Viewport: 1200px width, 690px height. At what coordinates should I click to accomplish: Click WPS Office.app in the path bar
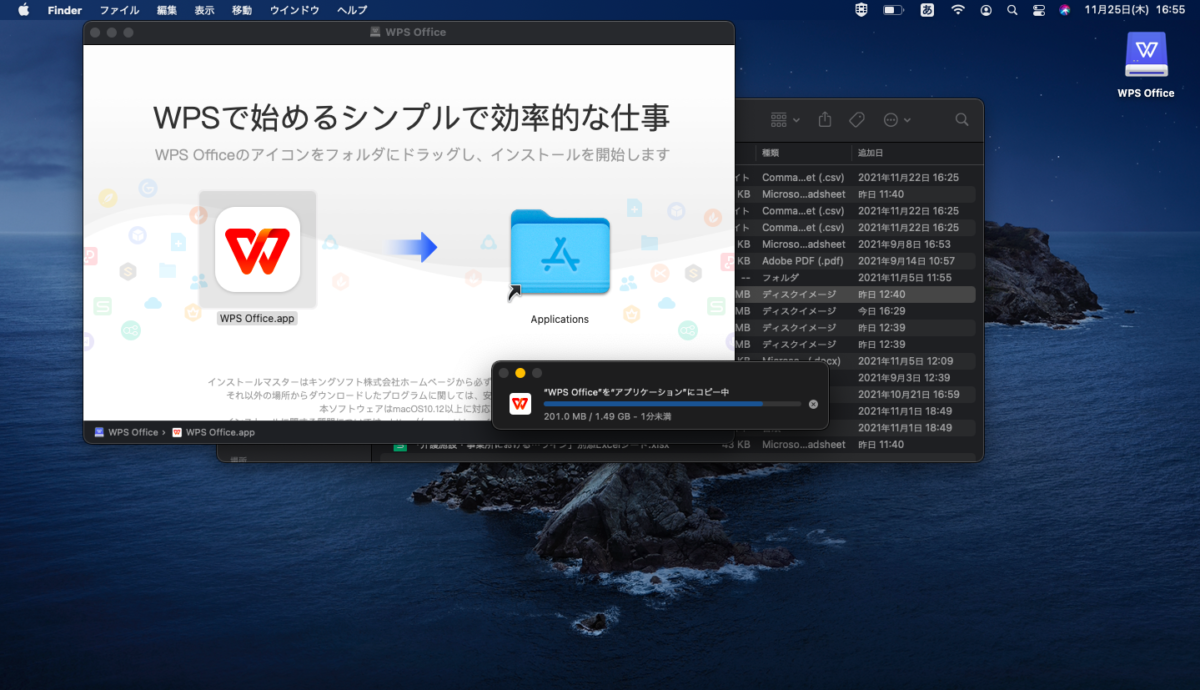point(214,432)
